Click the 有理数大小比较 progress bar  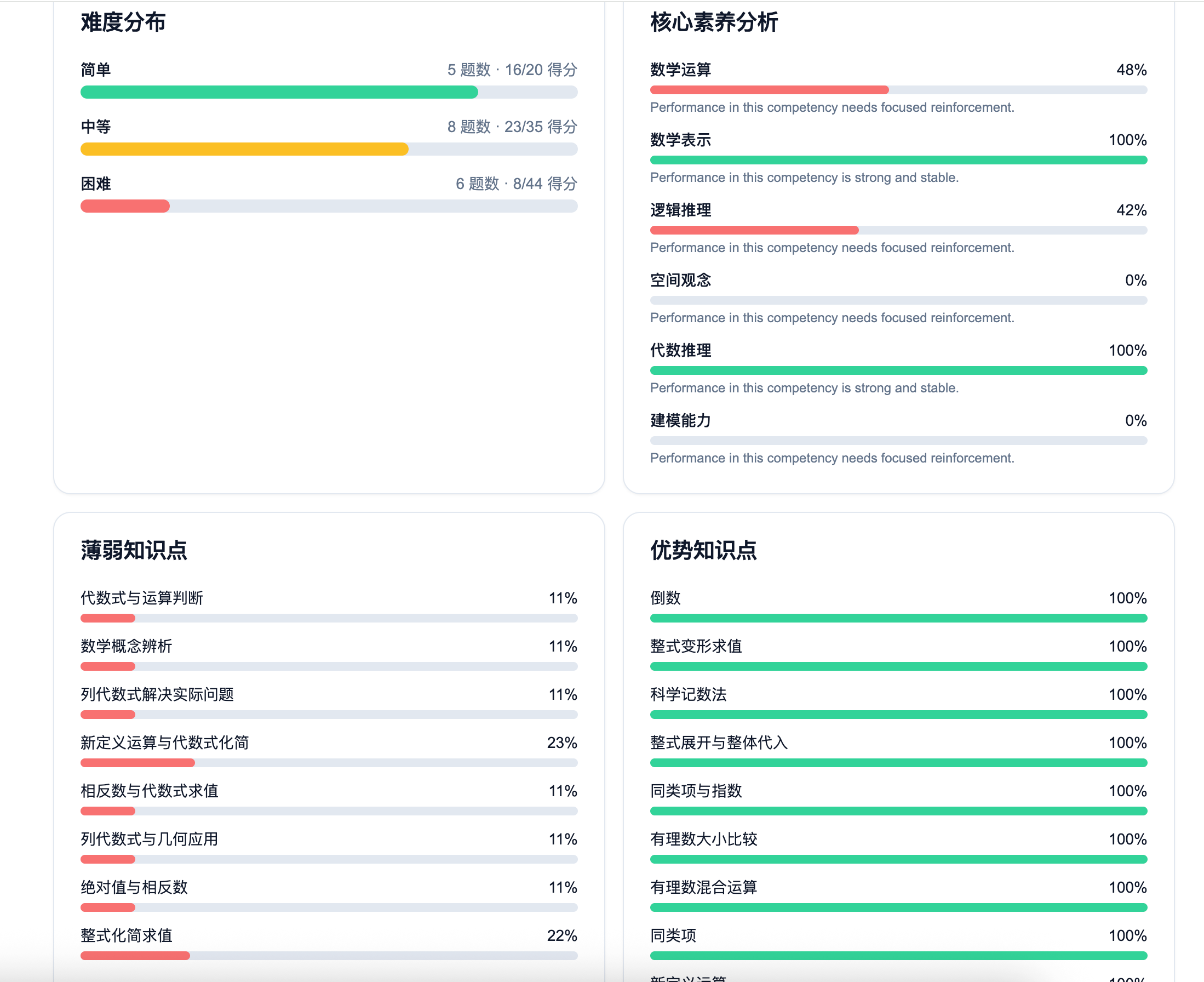pos(898,859)
